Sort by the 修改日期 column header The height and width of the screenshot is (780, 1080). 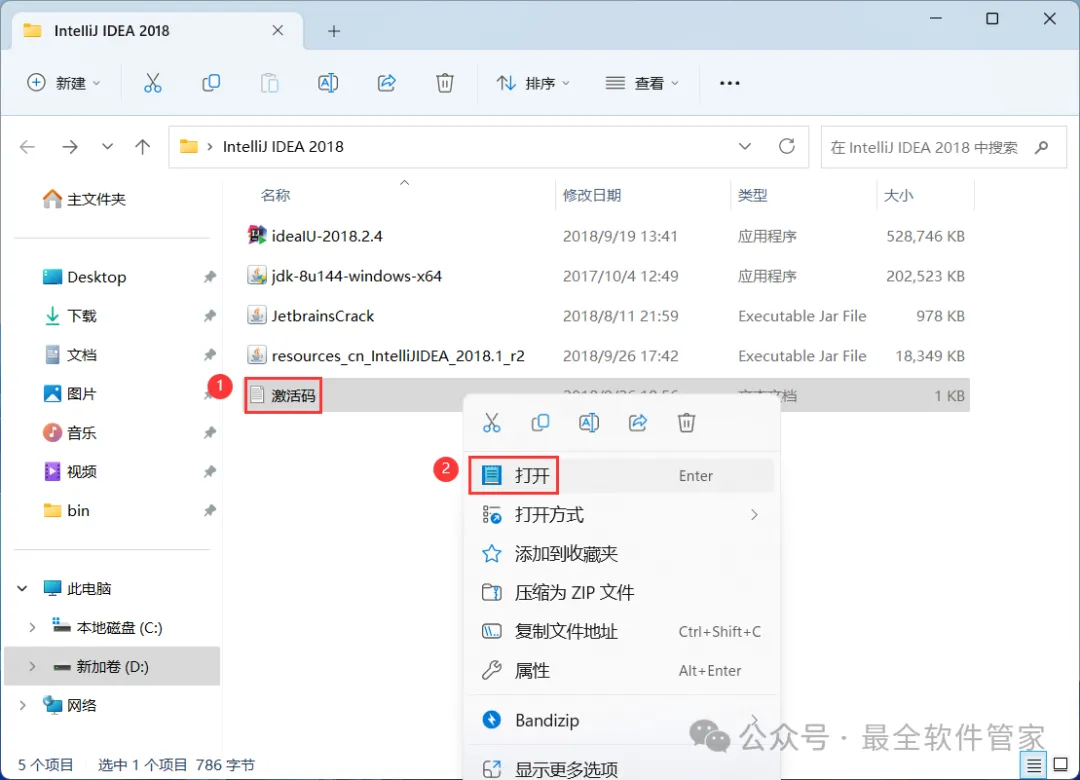pyautogui.click(x=592, y=196)
